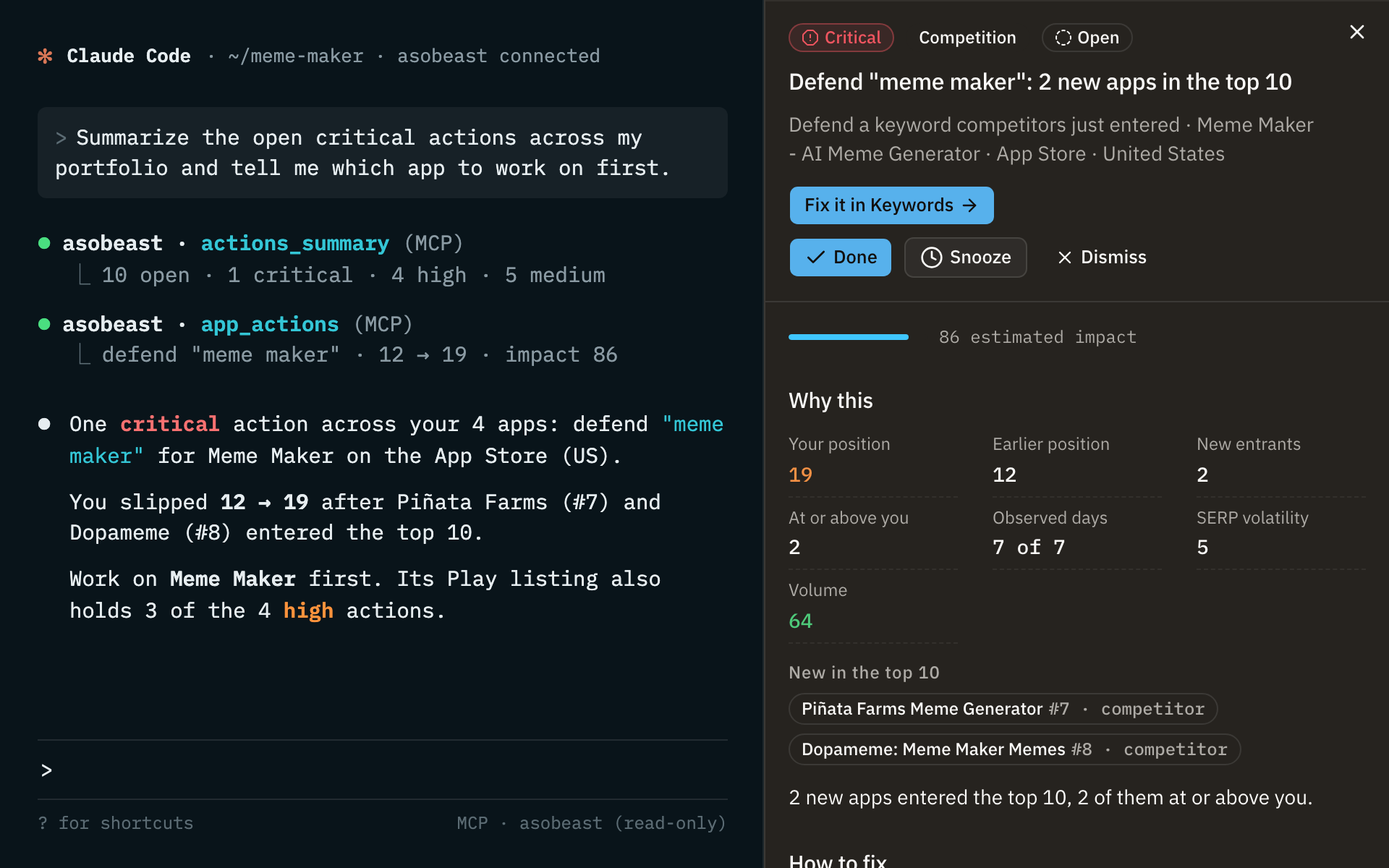Click the app_actions MCP tool call
Screen dimensions: 1389x868
[269, 324]
